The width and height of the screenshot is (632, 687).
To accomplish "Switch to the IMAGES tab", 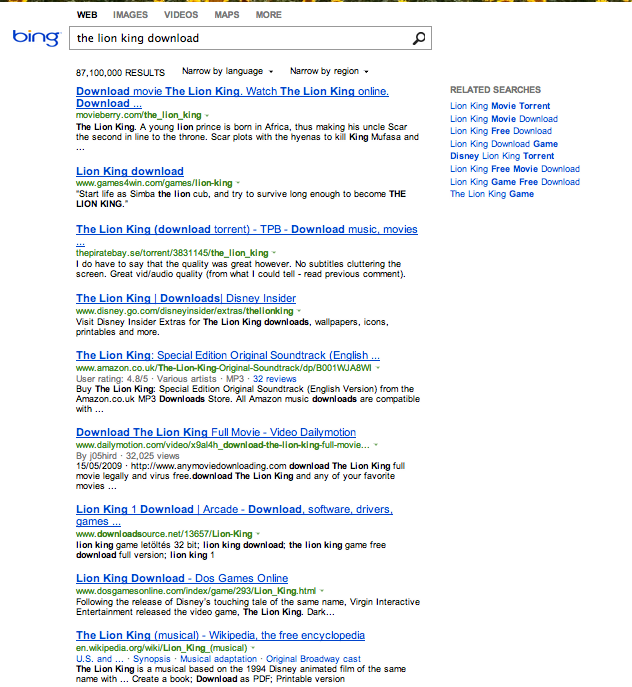I will [x=130, y=15].
